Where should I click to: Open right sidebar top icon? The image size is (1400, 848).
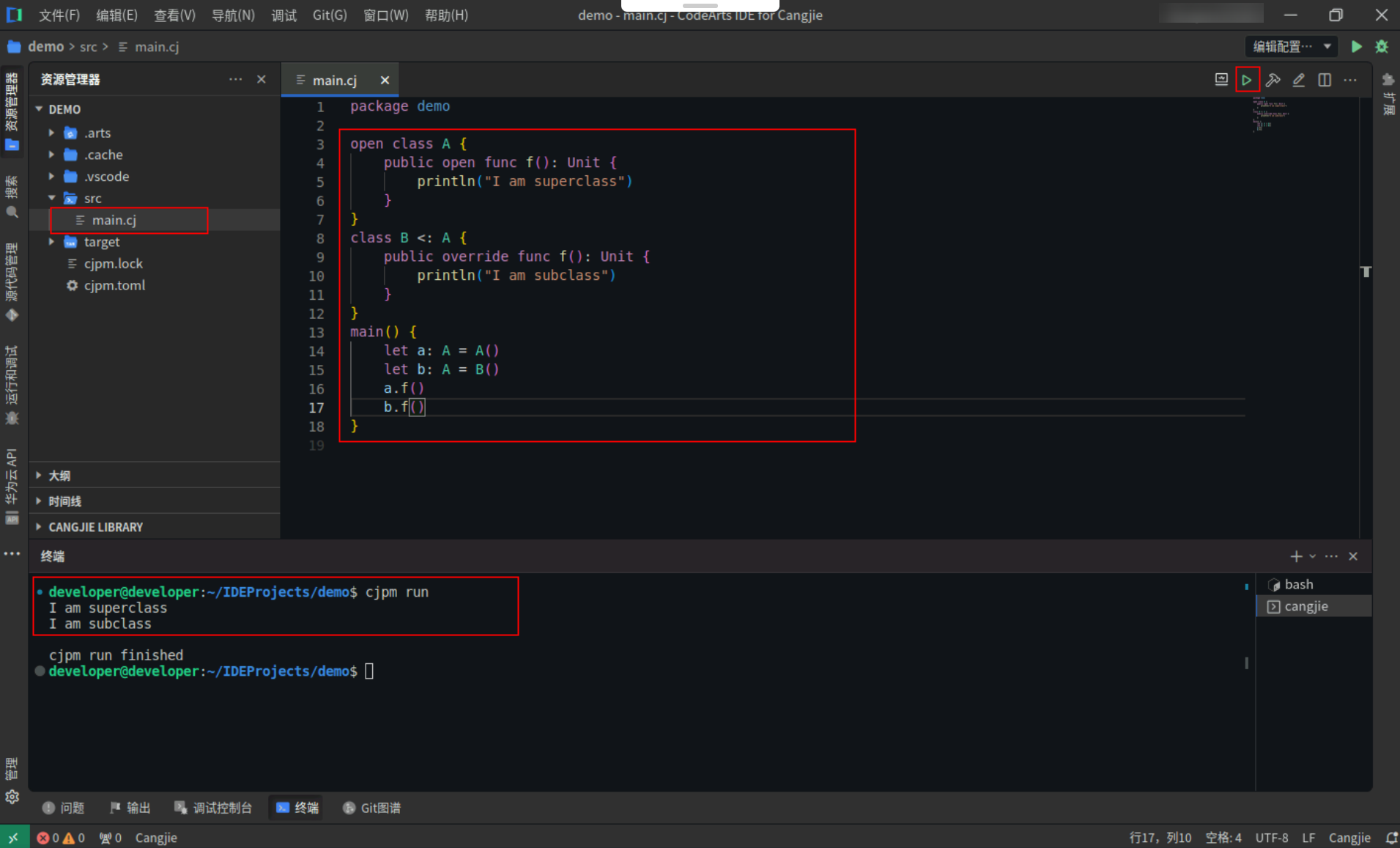1388,80
